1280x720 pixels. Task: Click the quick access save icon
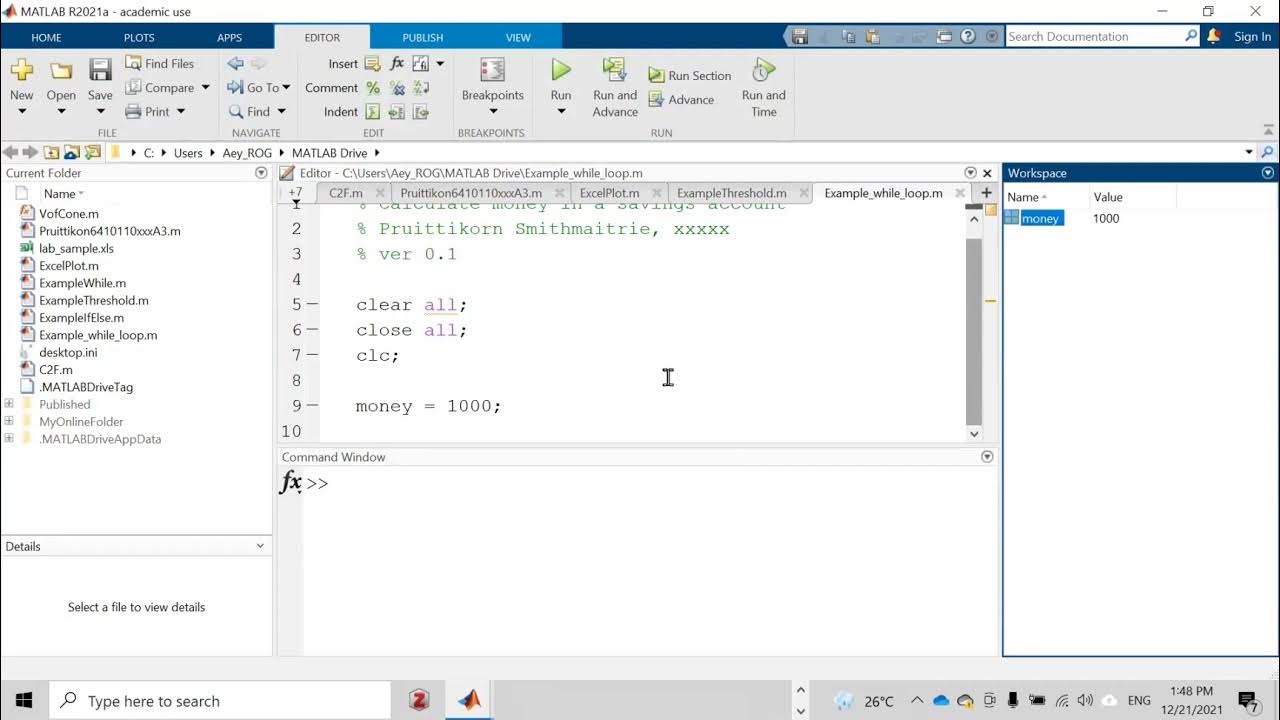799,36
